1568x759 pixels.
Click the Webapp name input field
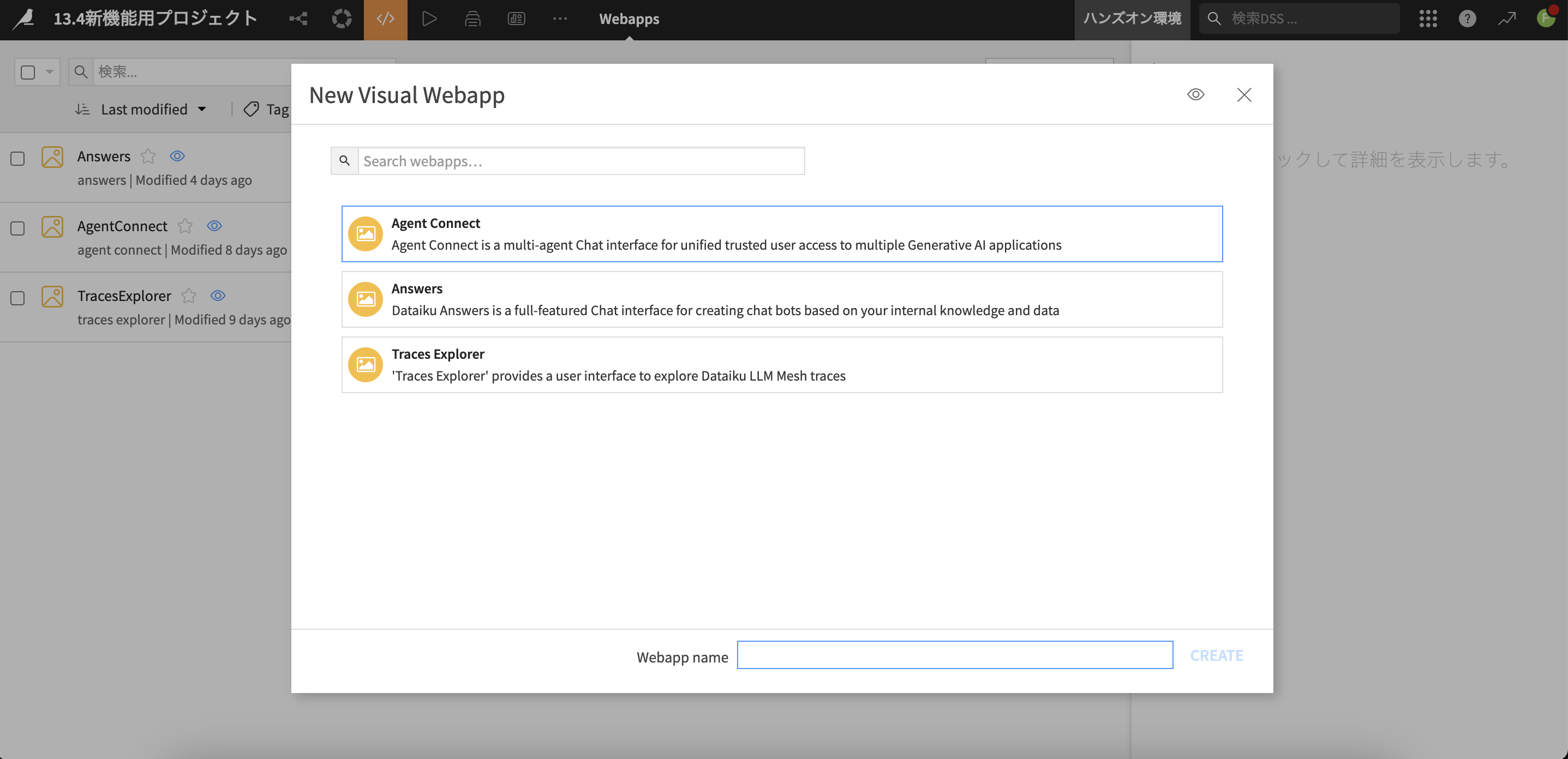click(x=954, y=655)
